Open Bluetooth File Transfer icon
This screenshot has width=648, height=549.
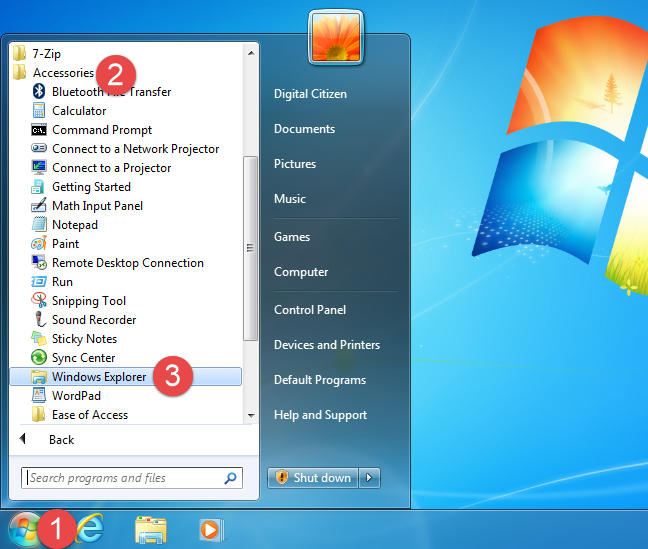click(39, 91)
